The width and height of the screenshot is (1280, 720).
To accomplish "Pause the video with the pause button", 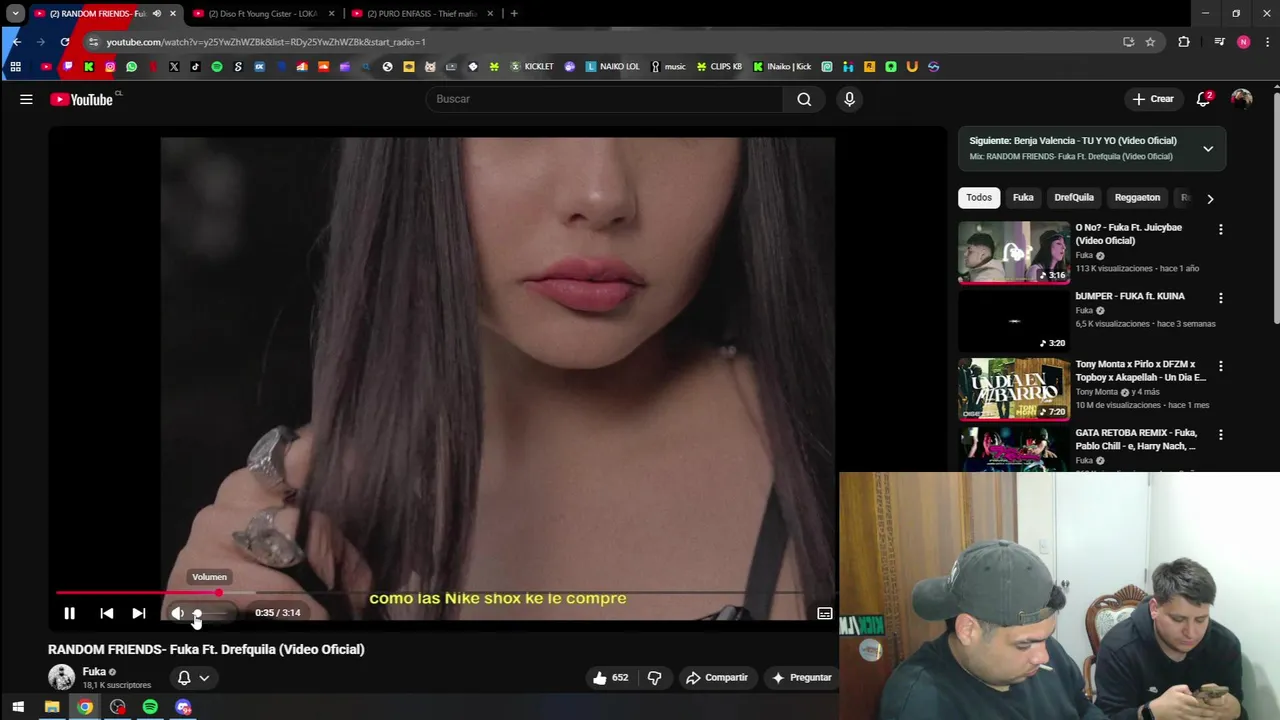I will coord(69,613).
